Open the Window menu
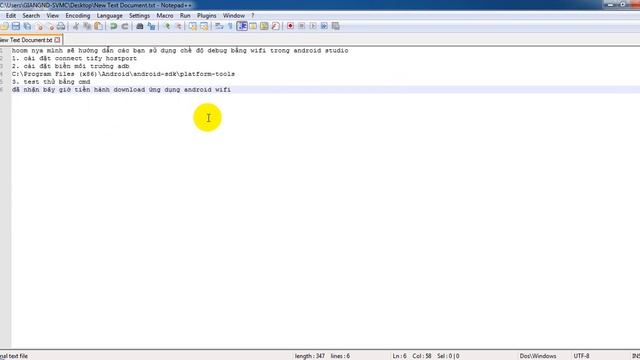Screen dimensions: 640x360 (x=234, y=16)
